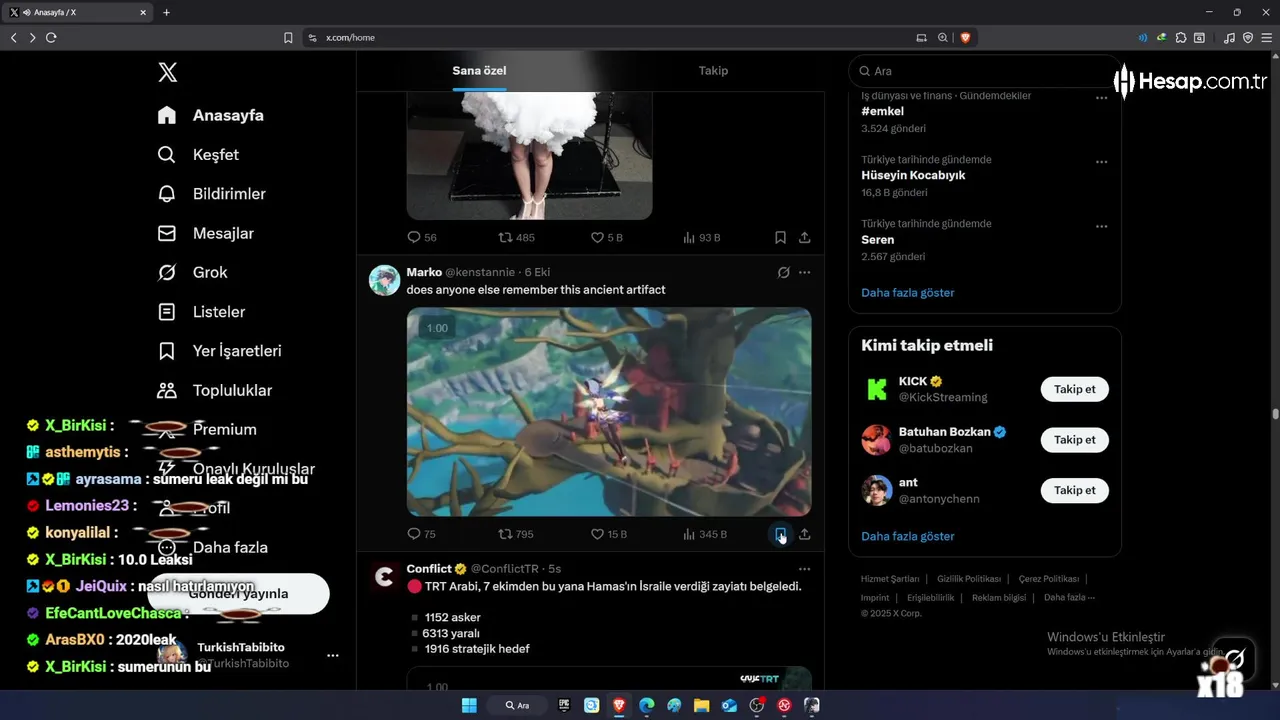The image size is (1280, 720).
Task: View analytics of Marko's post (345 B)
Action: point(704,534)
